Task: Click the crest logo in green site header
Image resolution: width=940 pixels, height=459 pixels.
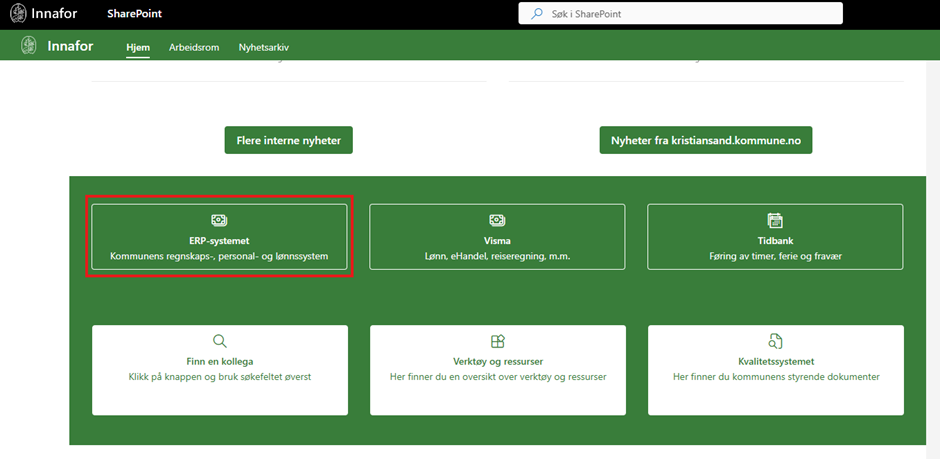Action: pos(30,46)
